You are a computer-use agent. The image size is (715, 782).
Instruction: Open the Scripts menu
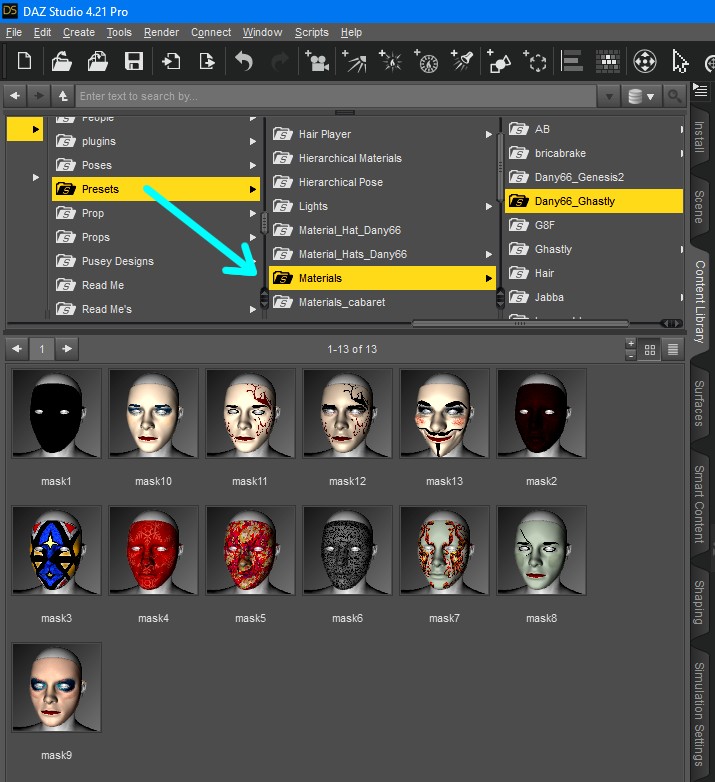[312, 32]
